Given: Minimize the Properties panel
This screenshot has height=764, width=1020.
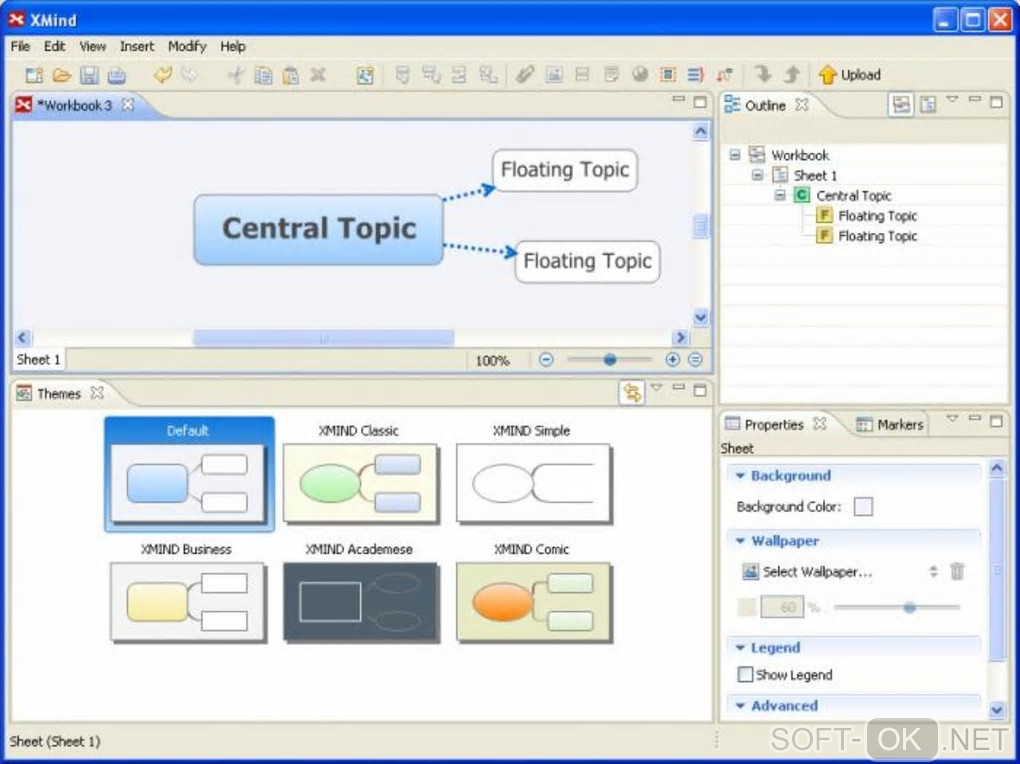Looking at the screenshot, I should pyautogui.click(x=974, y=418).
